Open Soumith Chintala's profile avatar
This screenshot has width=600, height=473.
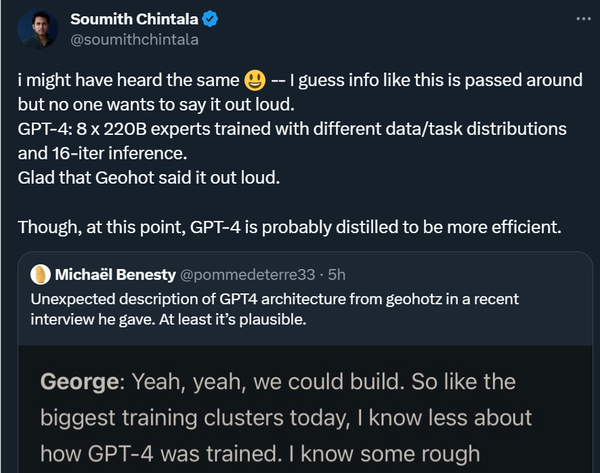(38, 29)
